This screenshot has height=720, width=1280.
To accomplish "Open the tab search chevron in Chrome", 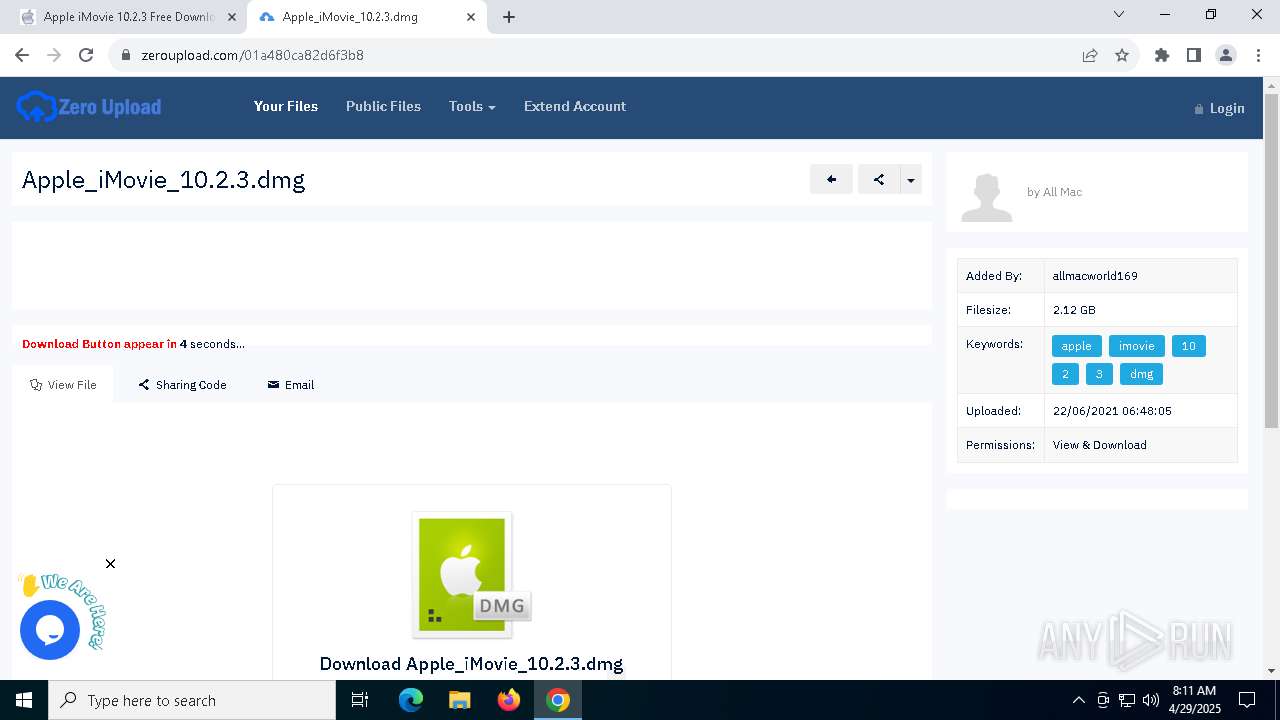I will click(1119, 15).
